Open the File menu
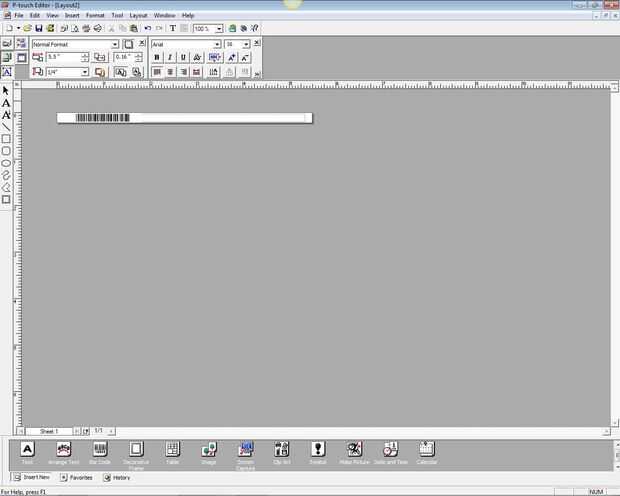Screen dimensions: 620x496 [x=19, y=15]
